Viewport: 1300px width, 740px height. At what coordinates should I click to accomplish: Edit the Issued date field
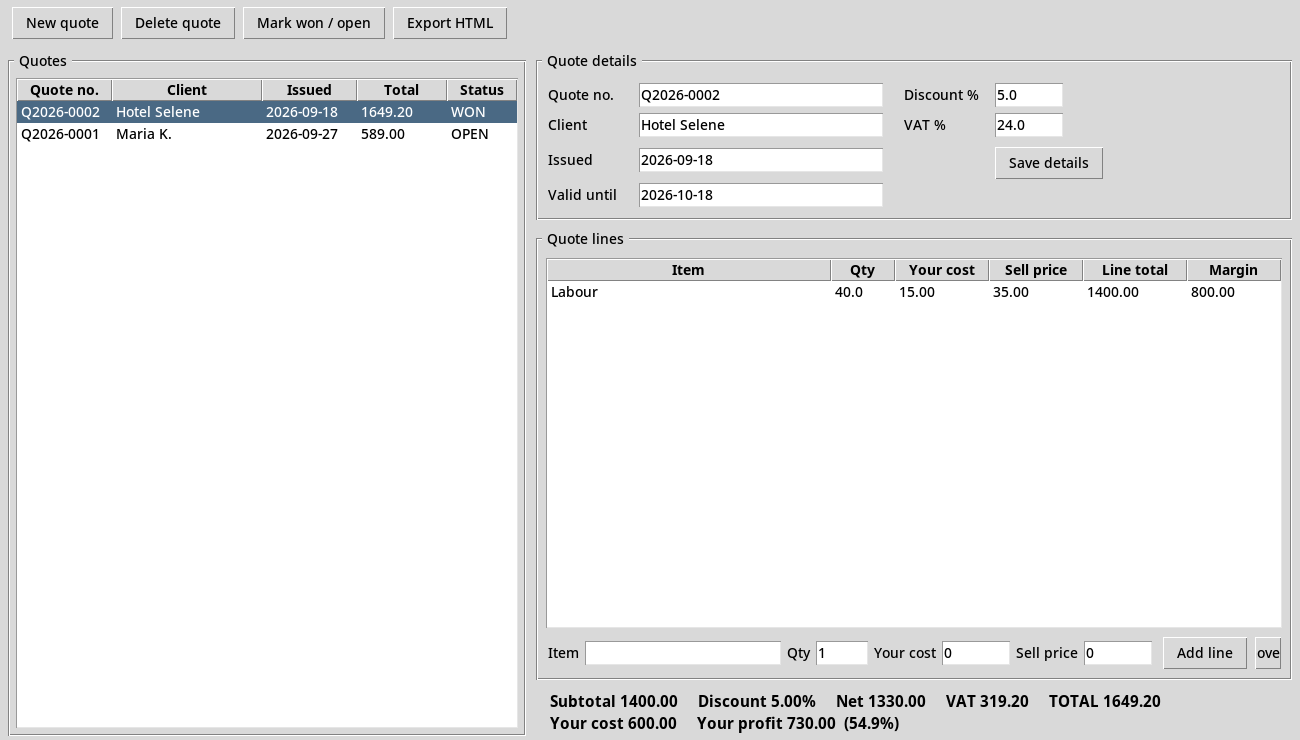coord(761,160)
